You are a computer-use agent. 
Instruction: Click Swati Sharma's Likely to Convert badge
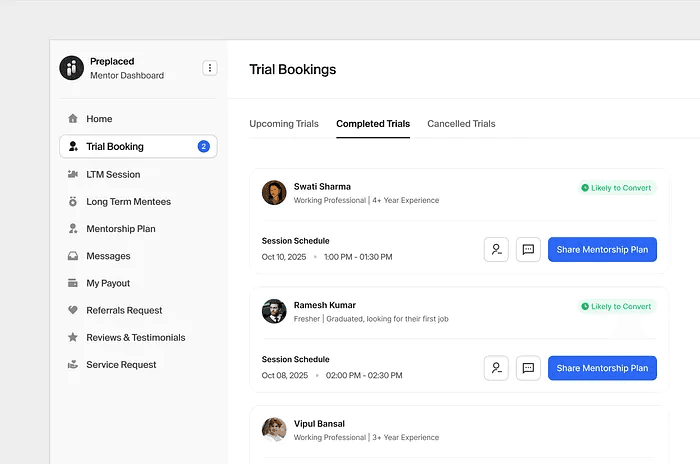click(617, 188)
